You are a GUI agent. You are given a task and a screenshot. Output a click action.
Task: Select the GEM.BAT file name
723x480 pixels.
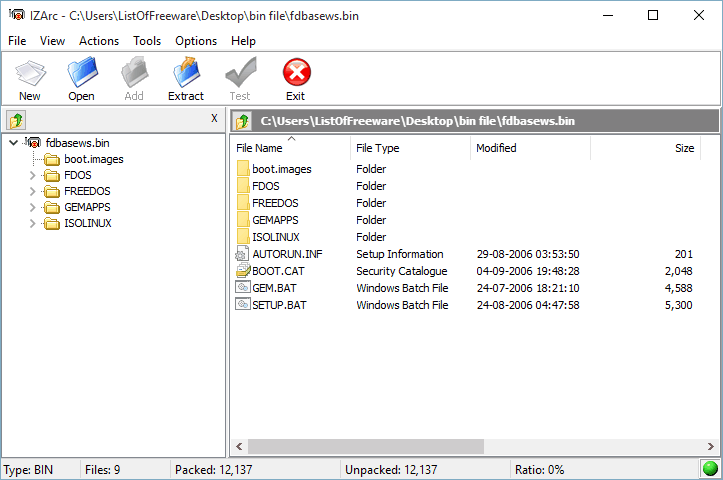tap(274, 288)
